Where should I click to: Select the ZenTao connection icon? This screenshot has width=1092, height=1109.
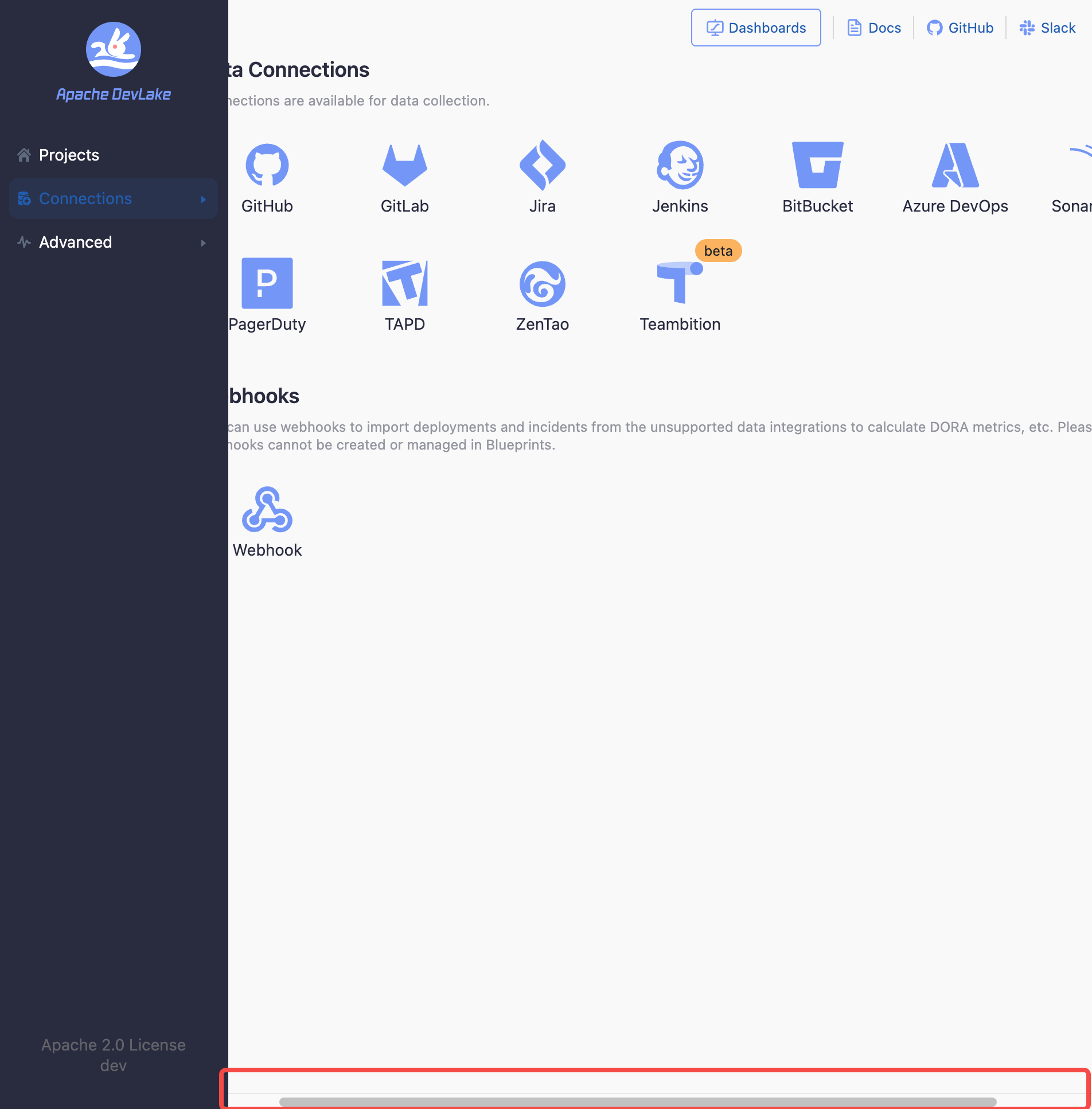542,283
